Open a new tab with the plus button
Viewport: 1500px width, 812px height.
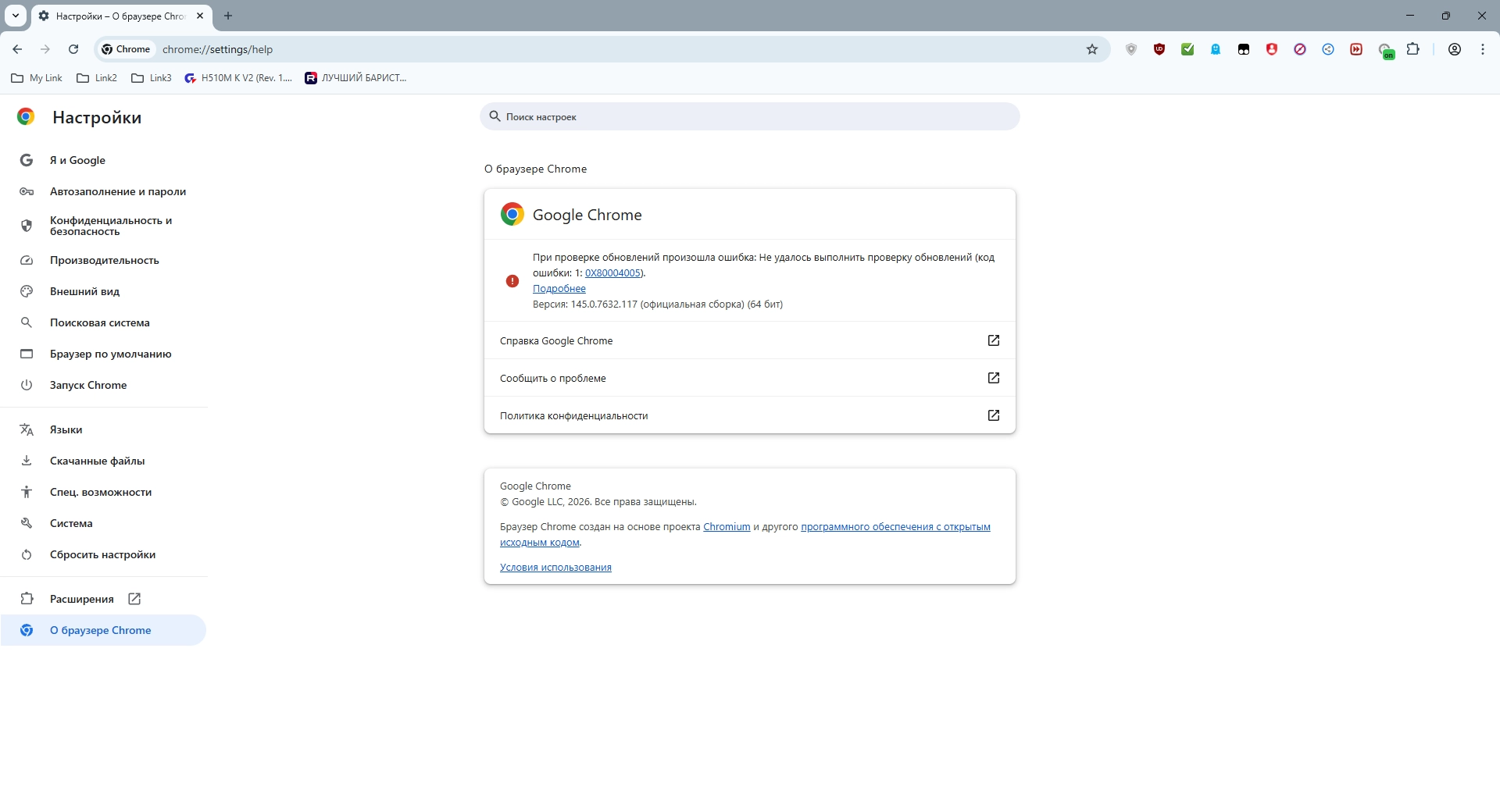click(x=228, y=16)
